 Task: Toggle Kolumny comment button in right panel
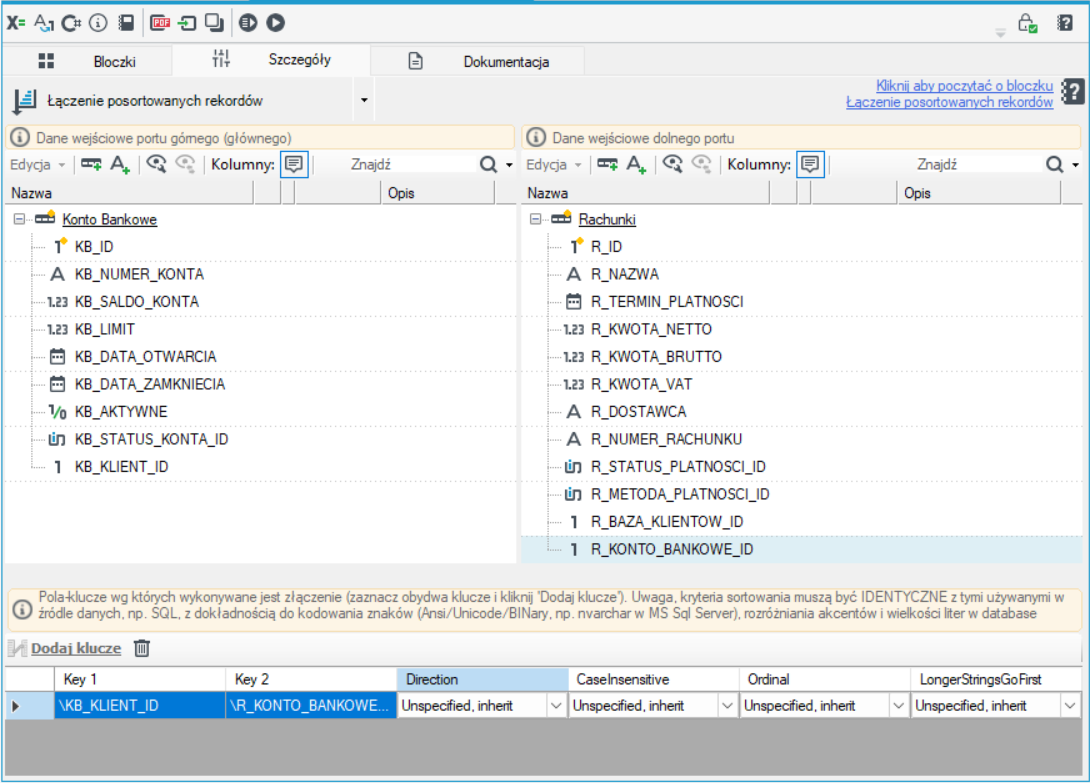coord(810,165)
